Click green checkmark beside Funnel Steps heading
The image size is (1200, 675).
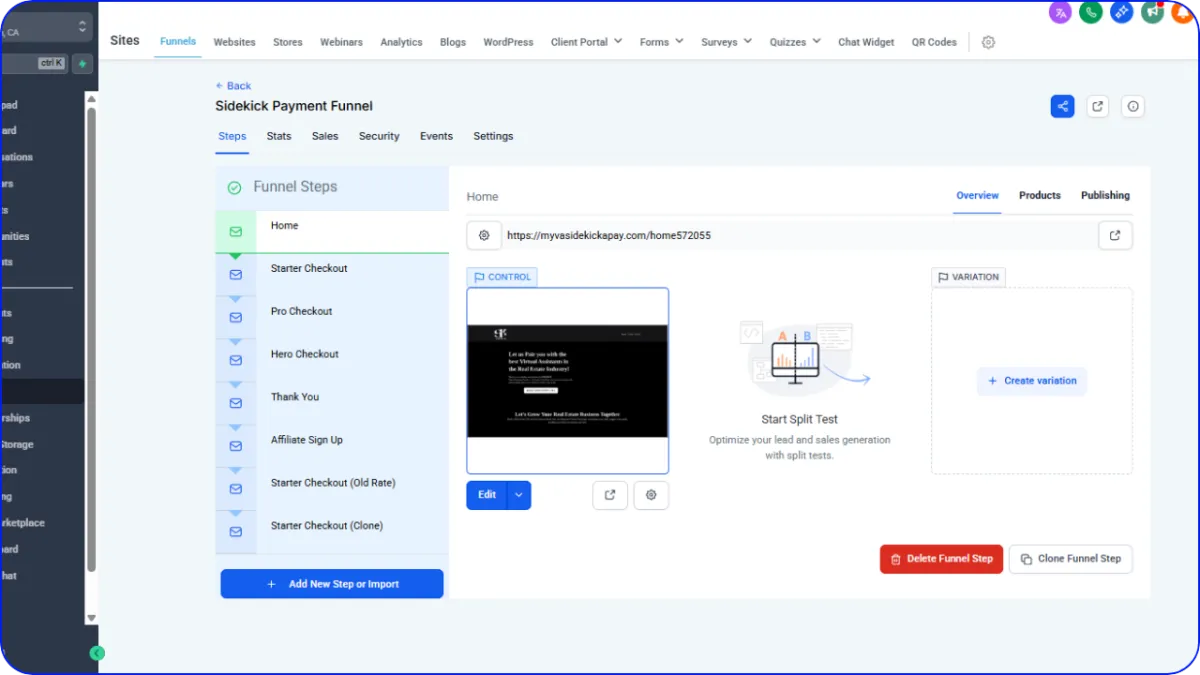point(234,187)
